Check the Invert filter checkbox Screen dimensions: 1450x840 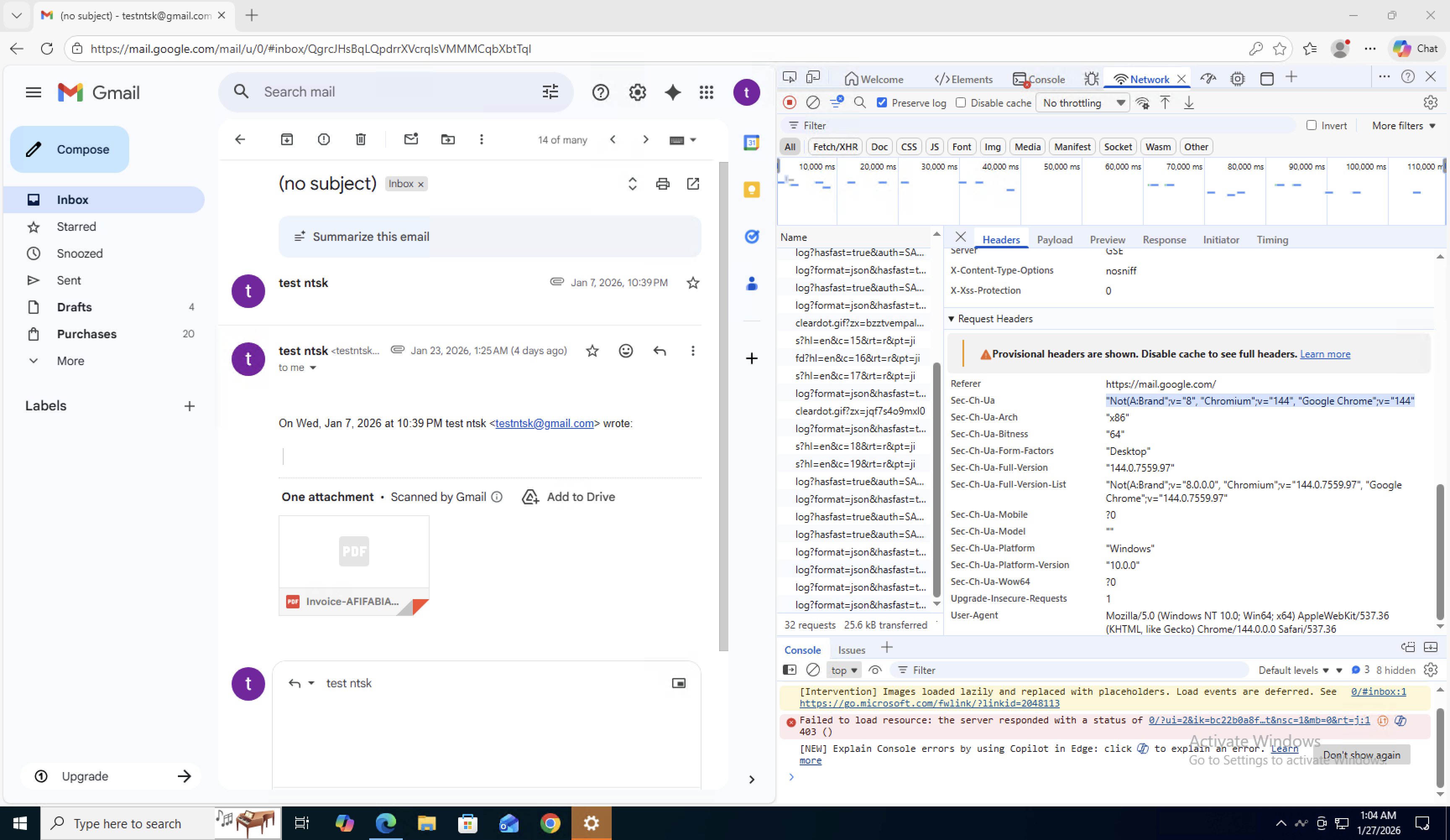pyautogui.click(x=1311, y=125)
